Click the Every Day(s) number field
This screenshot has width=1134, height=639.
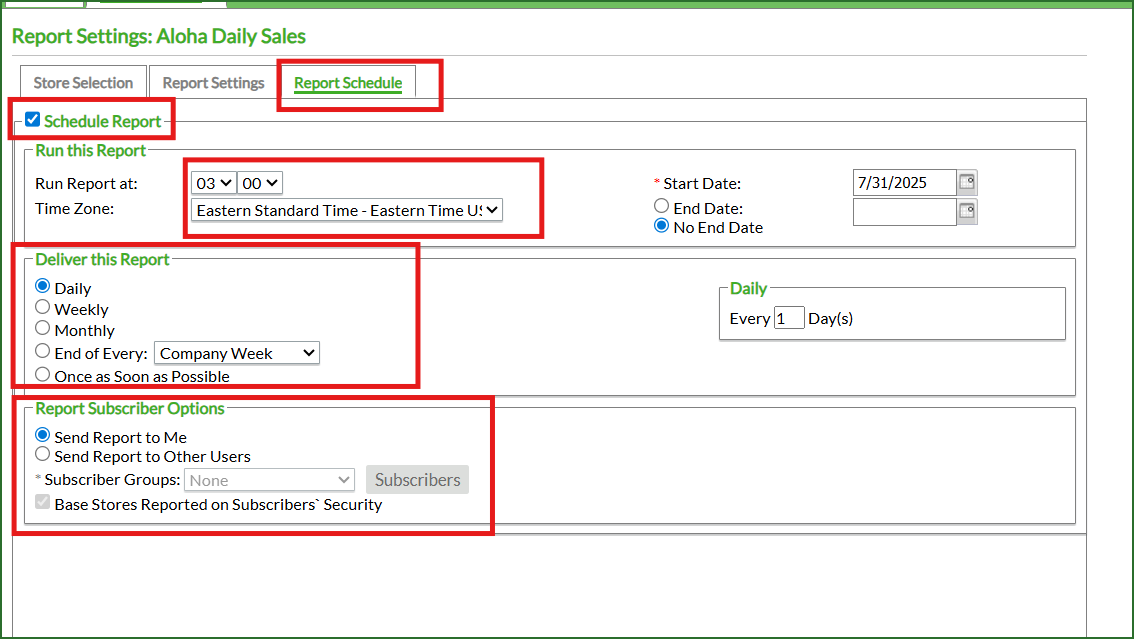[x=789, y=318]
